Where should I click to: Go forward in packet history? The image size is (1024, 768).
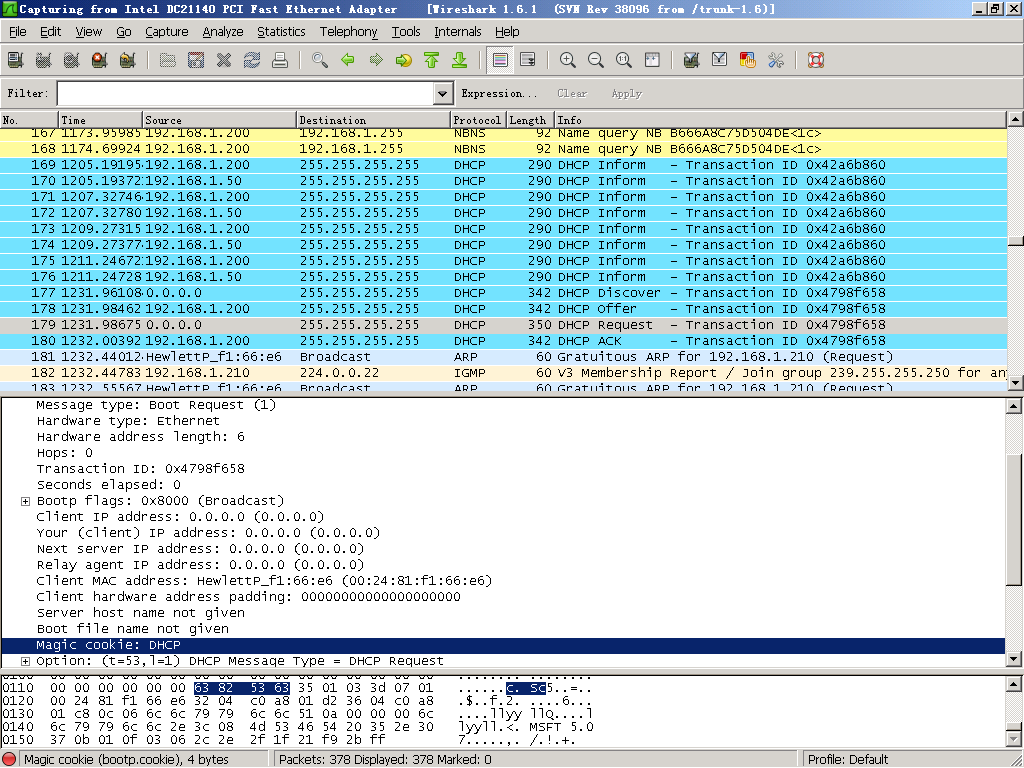click(x=376, y=60)
